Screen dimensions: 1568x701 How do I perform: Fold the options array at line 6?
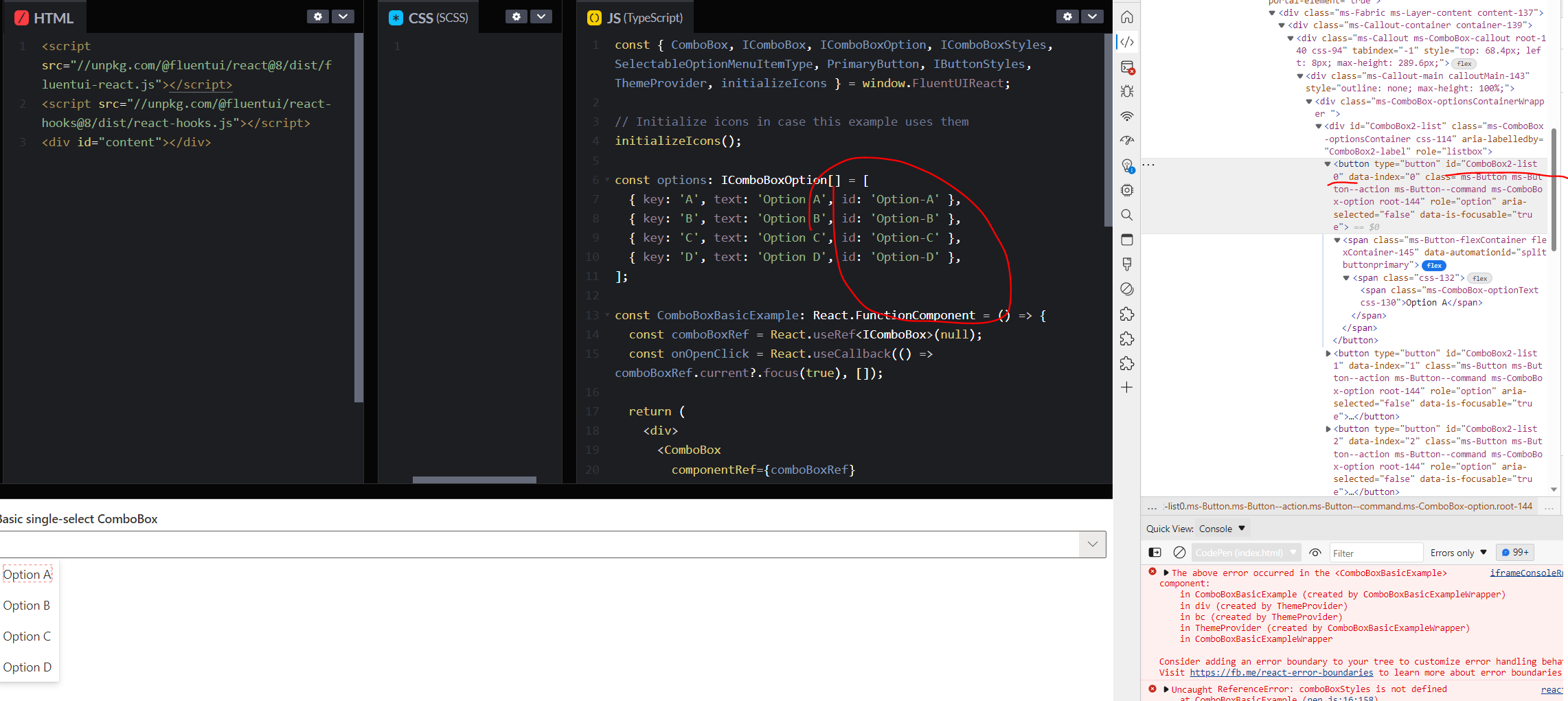[607, 180]
